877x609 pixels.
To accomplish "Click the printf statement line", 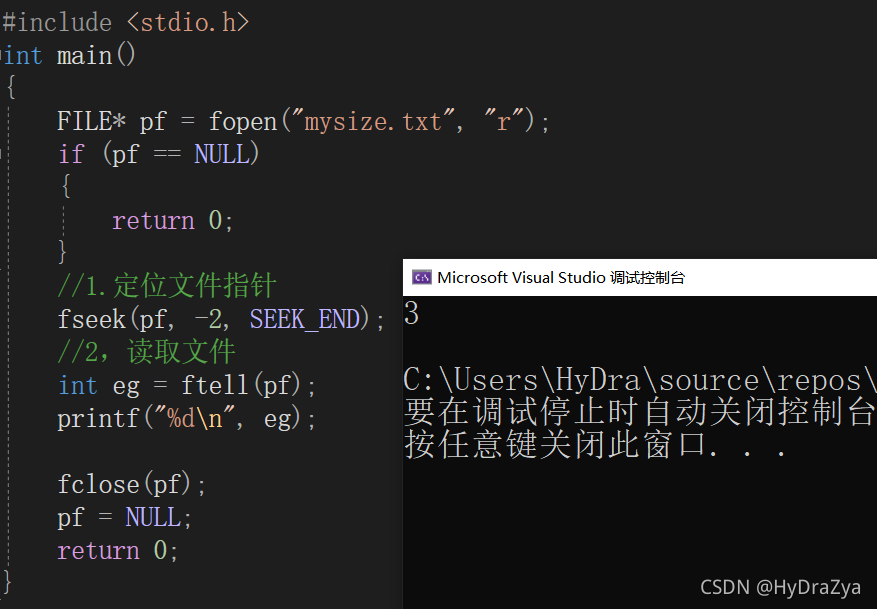I will click(187, 418).
